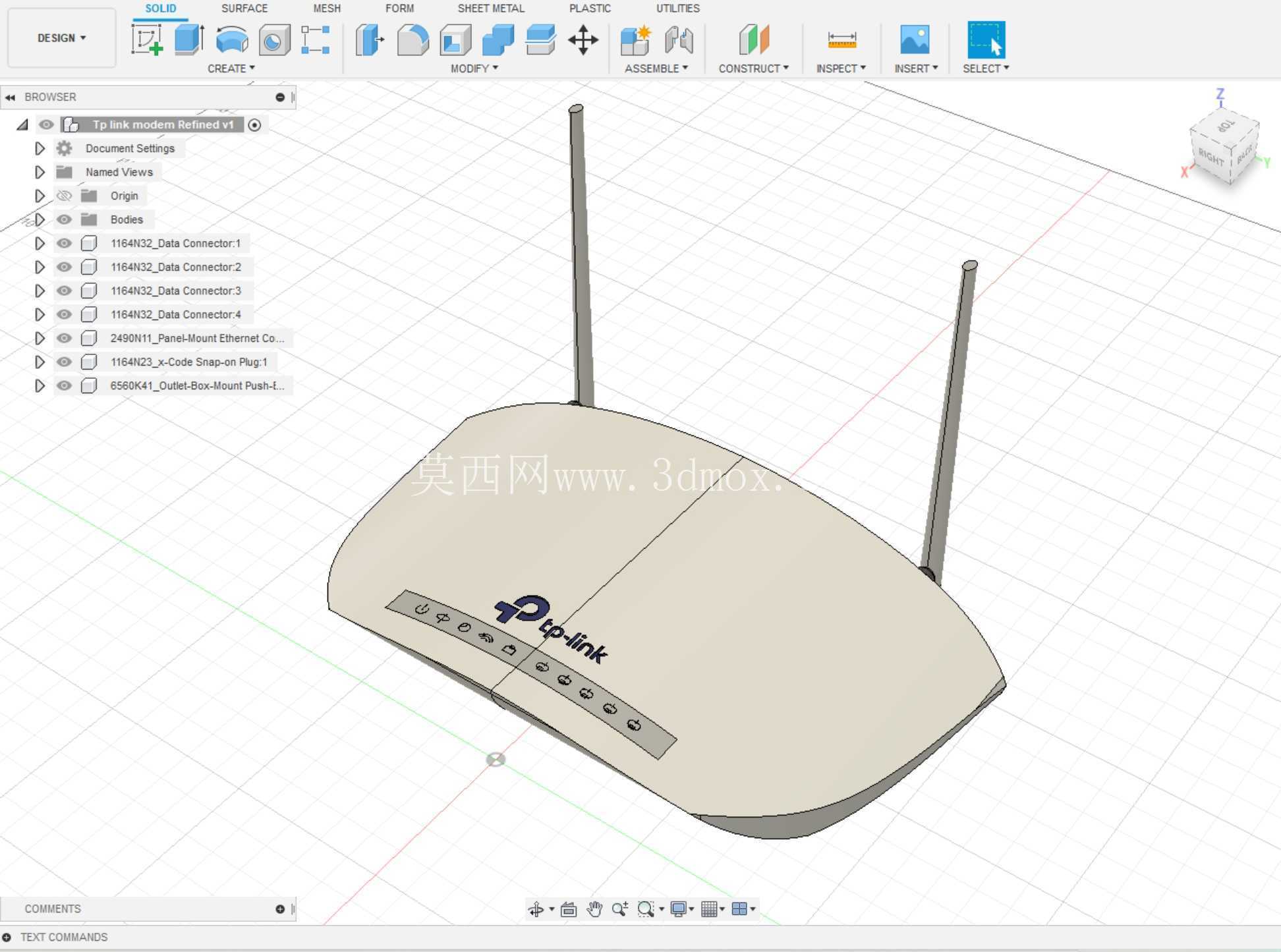The width and height of the screenshot is (1281, 952).
Task: Hide 1164N23_x-Code Snap-on Plug:1 component
Action: (x=64, y=362)
